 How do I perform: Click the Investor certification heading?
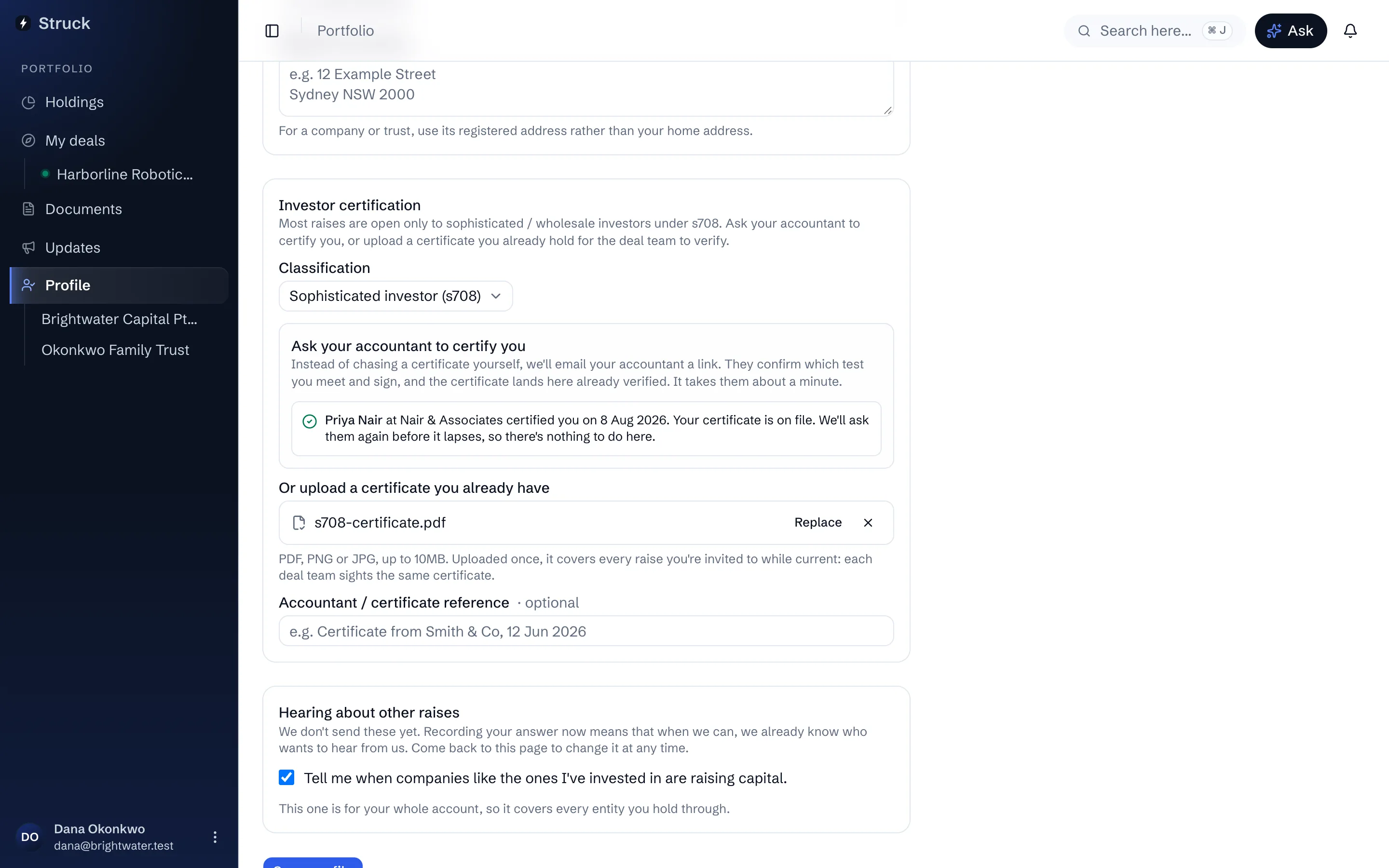click(x=350, y=205)
